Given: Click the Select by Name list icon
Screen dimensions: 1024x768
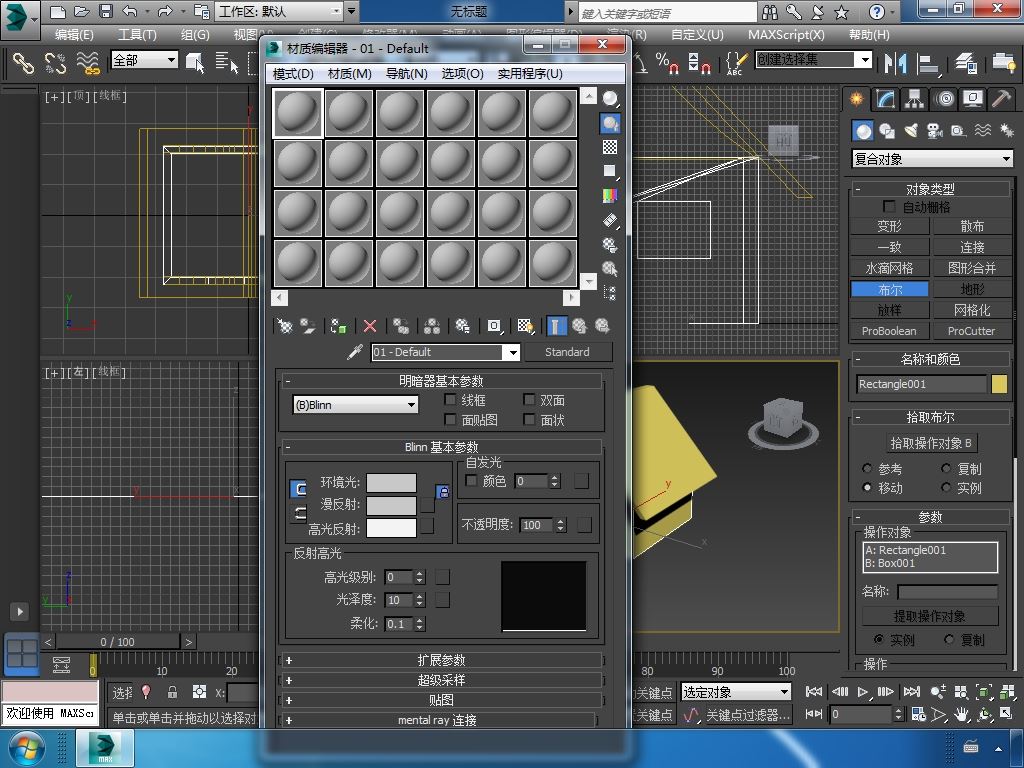Looking at the screenshot, I should (227, 63).
